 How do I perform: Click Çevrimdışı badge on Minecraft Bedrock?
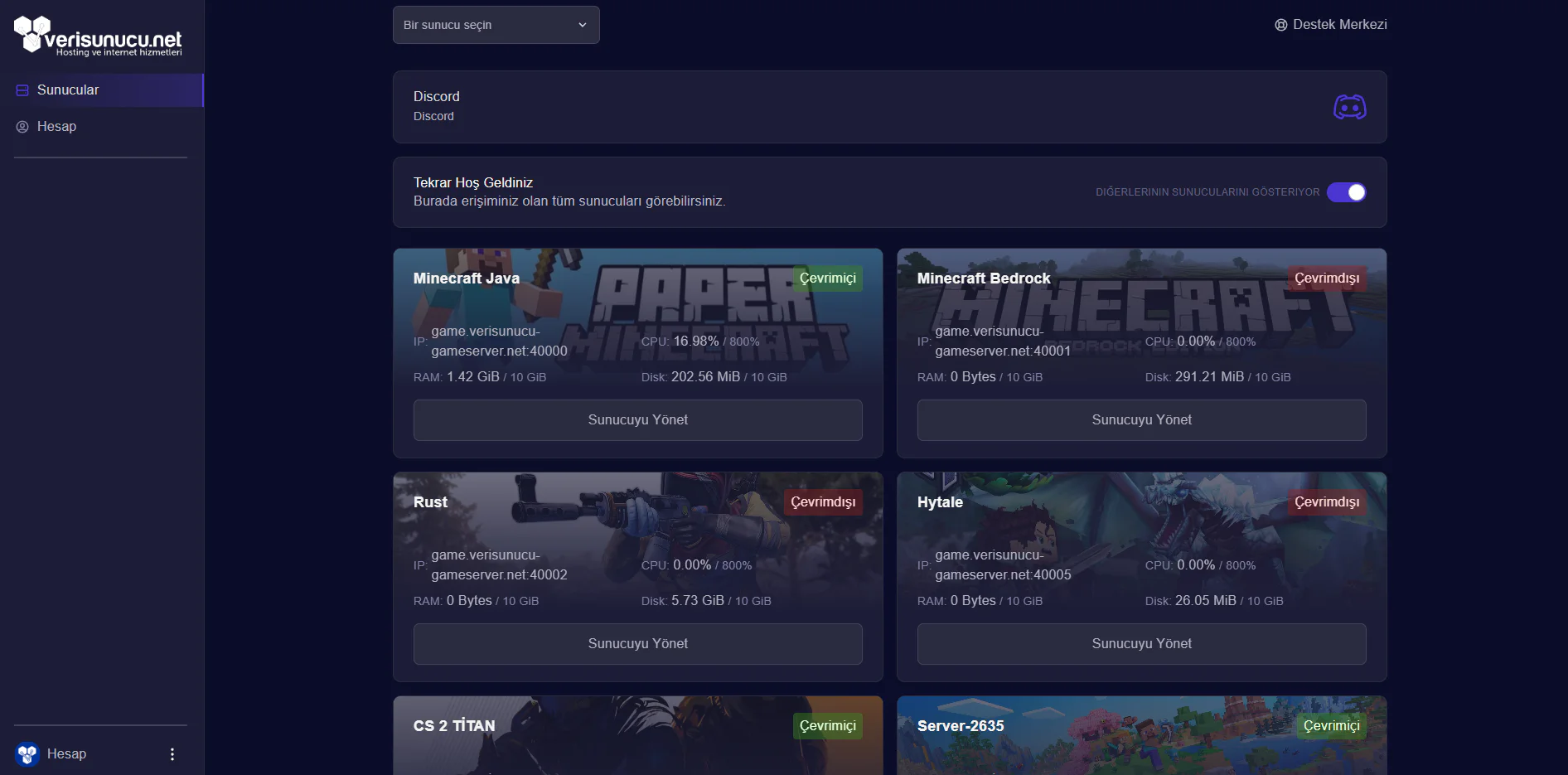pyautogui.click(x=1327, y=279)
